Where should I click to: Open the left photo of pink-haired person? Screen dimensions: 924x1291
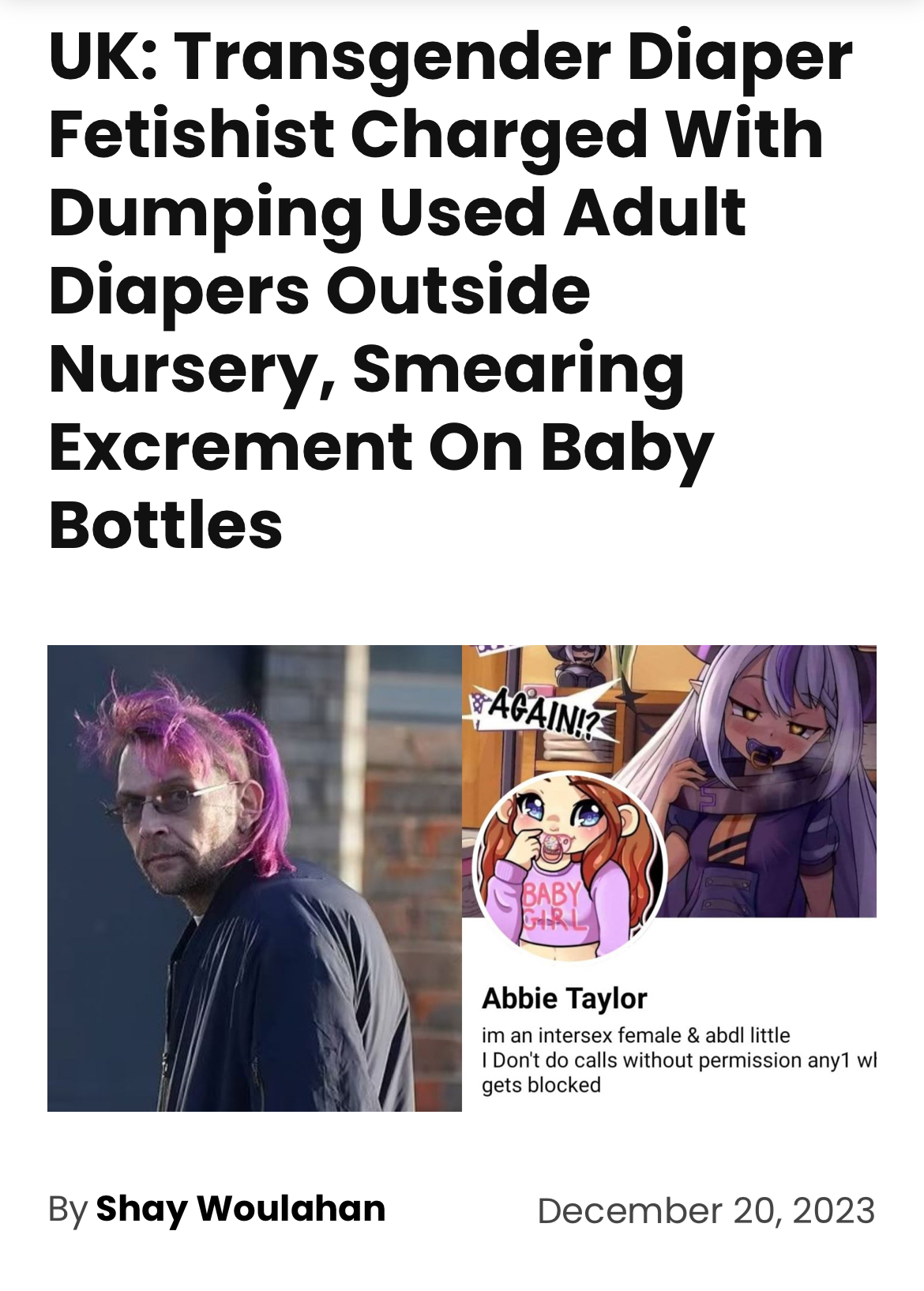[254, 878]
